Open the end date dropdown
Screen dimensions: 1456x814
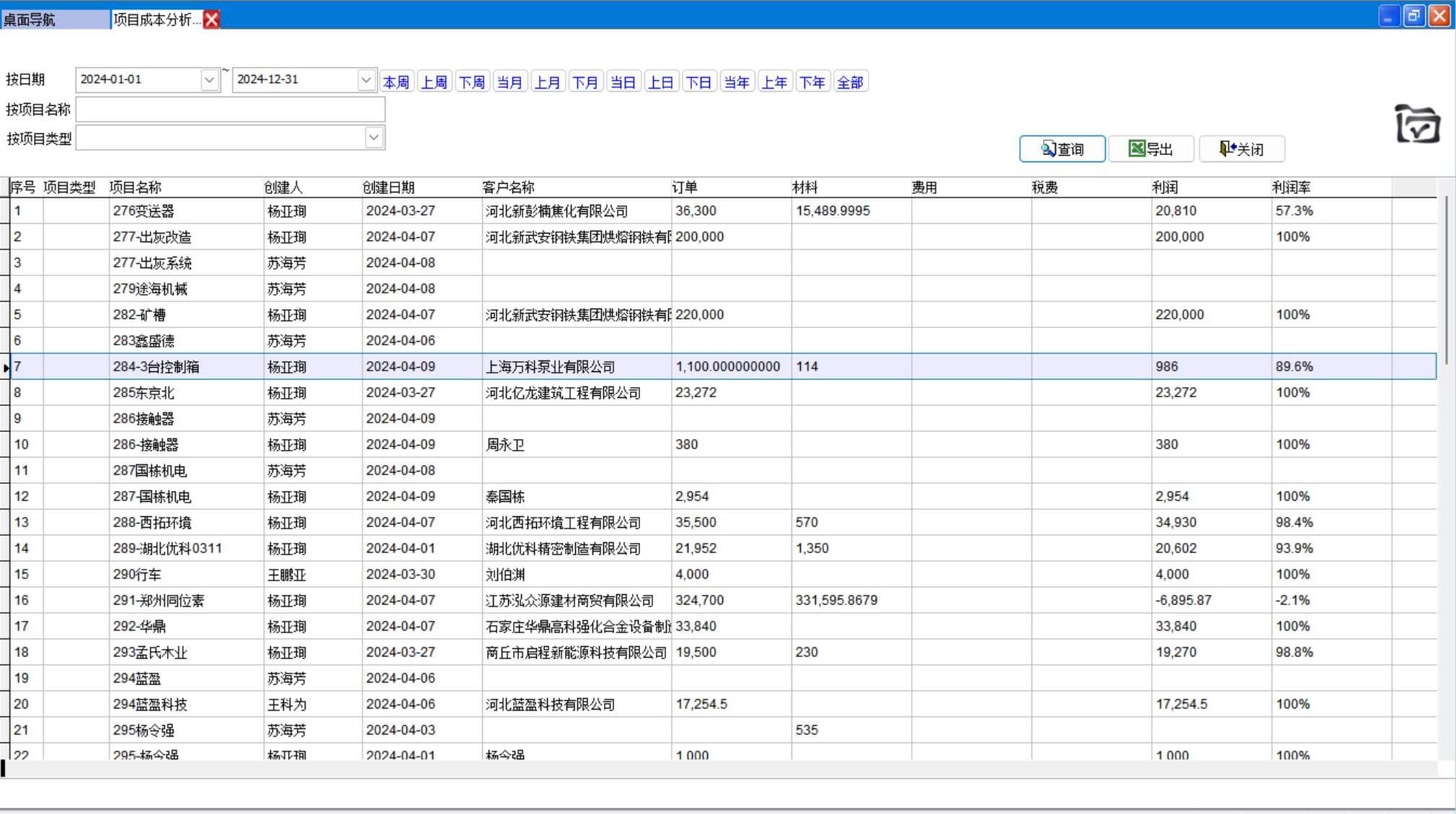tap(365, 80)
